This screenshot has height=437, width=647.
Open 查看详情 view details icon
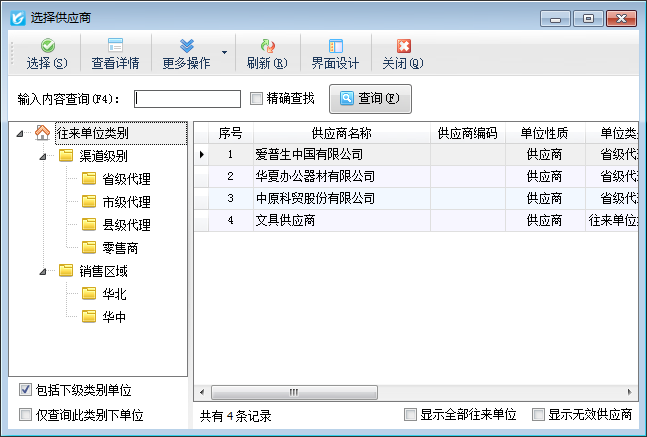click(115, 46)
